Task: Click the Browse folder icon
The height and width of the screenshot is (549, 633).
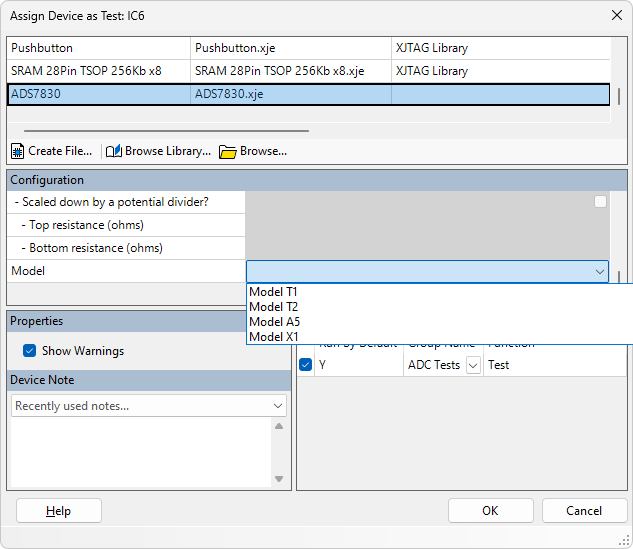Action: tap(228, 151)
